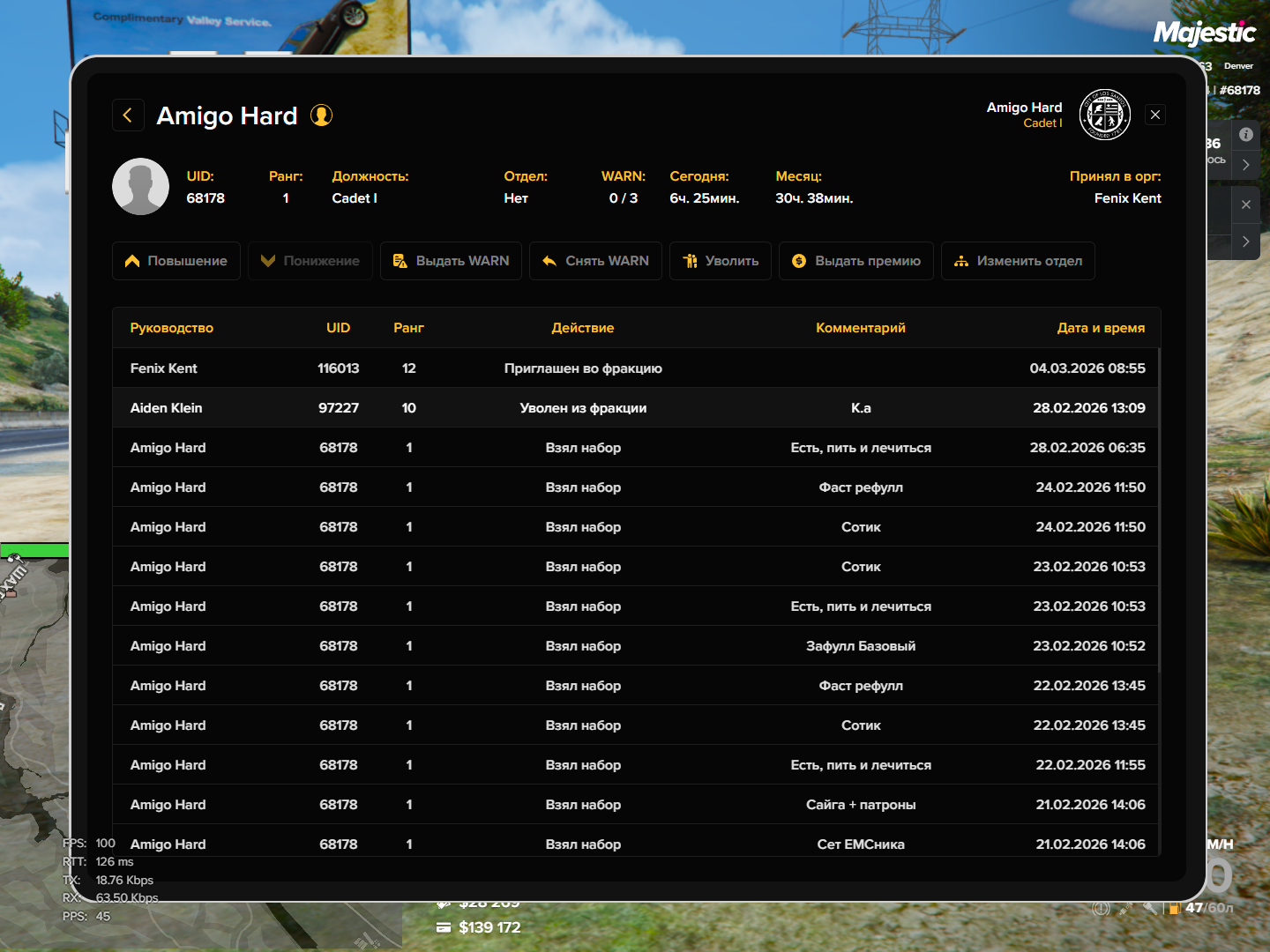Give a bonus with Выдать премию
The width and height of the screenshot is (1270, 952).
[855, 261]
